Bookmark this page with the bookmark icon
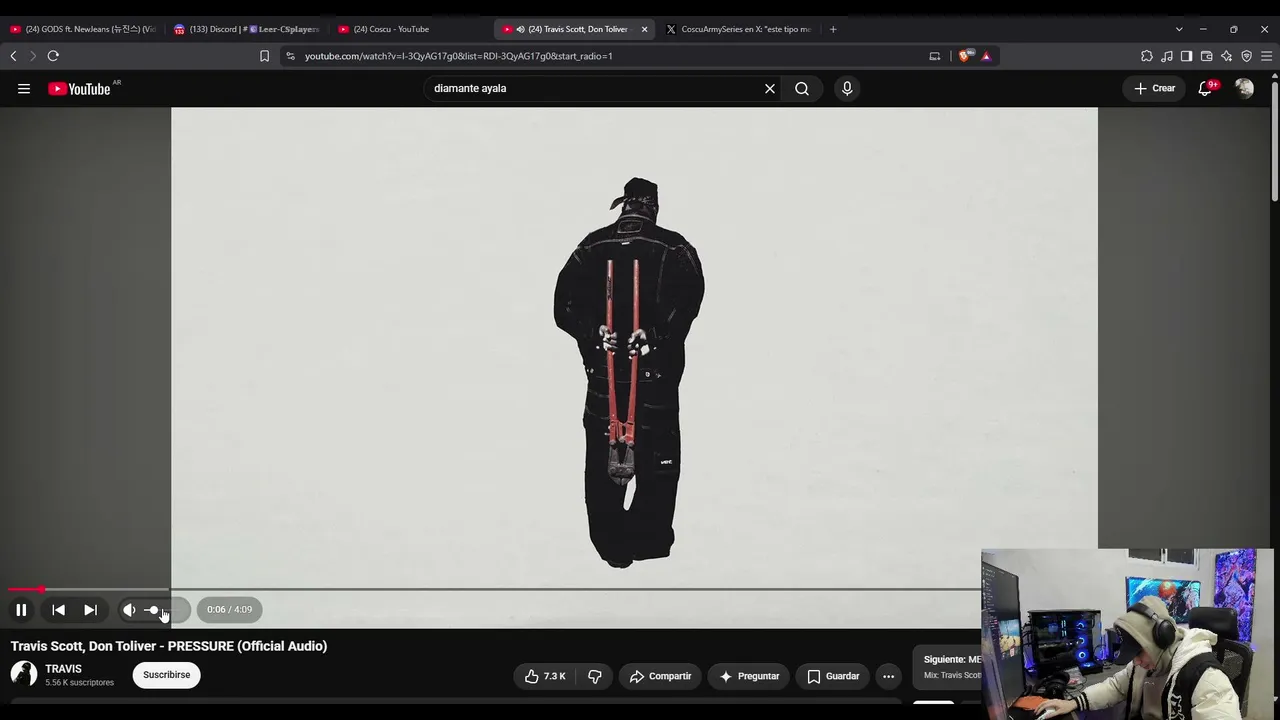The image size is (1280, 720). pyautogui.click(x=264, y=56)
